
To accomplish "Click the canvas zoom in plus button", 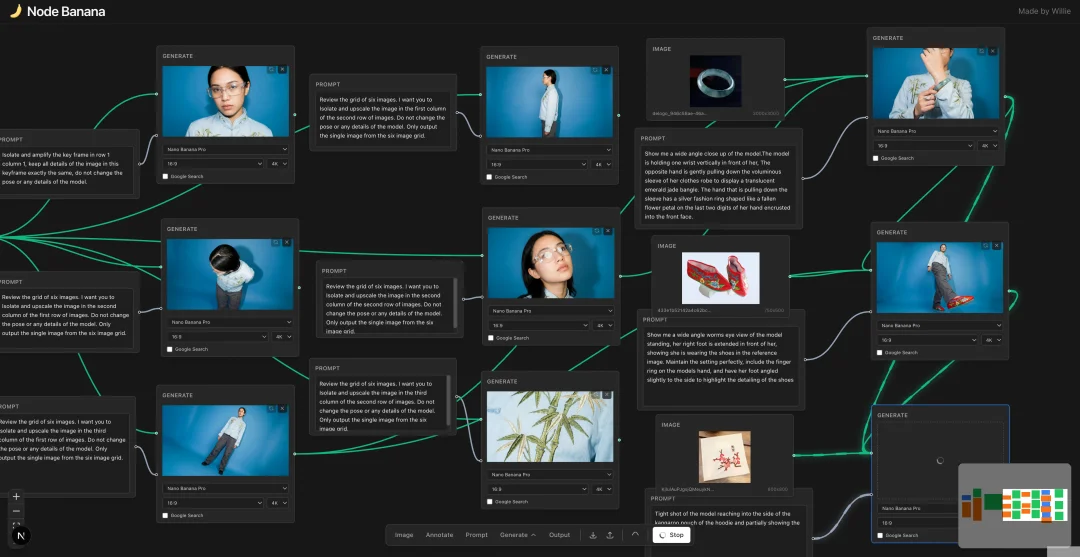I will pyautogui.click(x=17, y=496).
